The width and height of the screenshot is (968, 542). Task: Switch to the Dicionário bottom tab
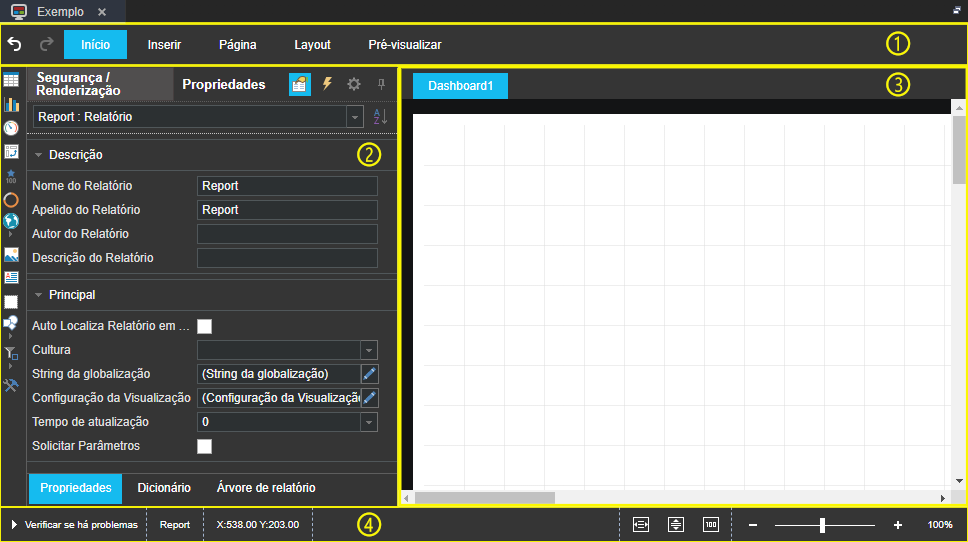pyautogui.click(x=164, y=488)
